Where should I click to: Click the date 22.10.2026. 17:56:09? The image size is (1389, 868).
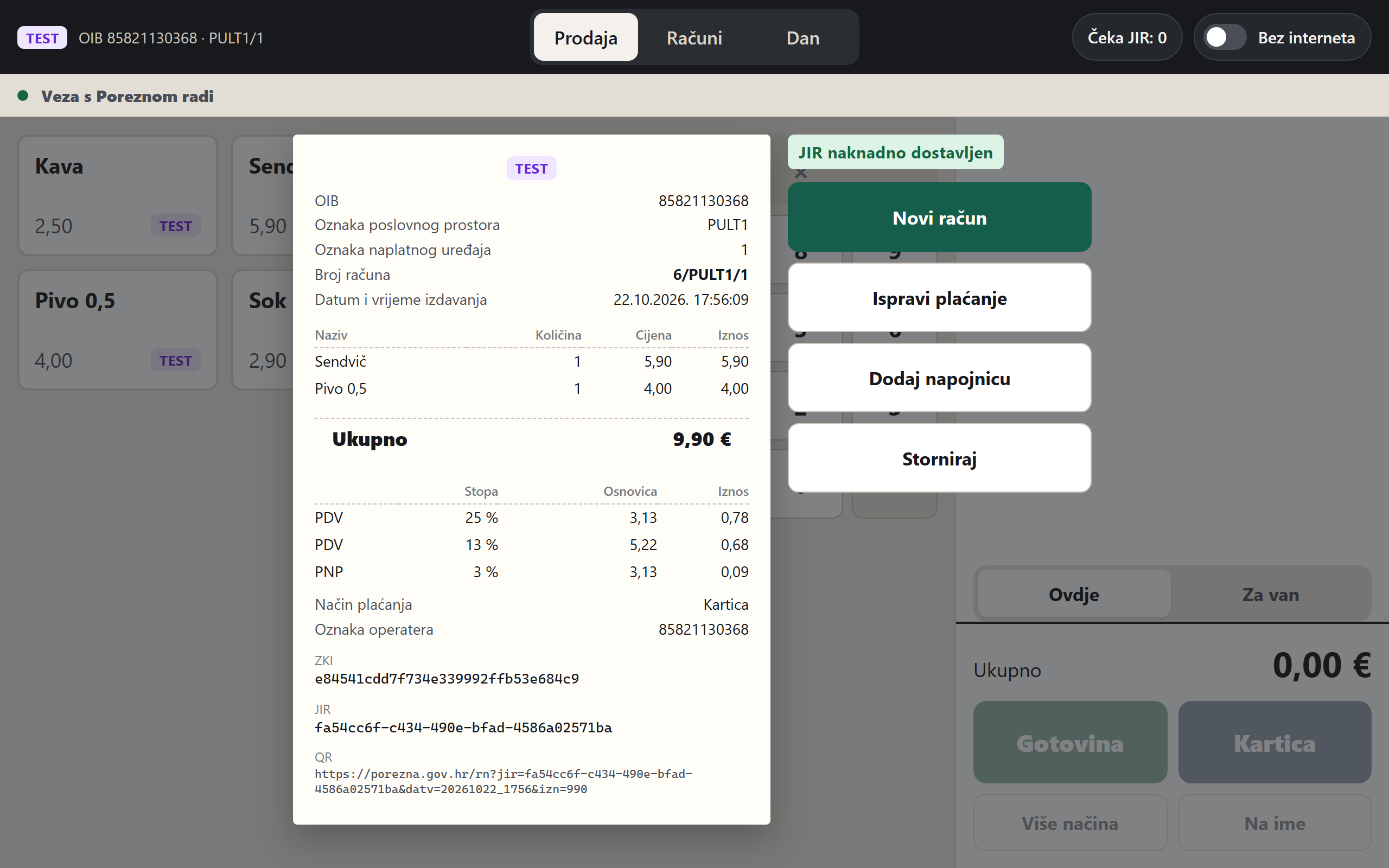681,299
